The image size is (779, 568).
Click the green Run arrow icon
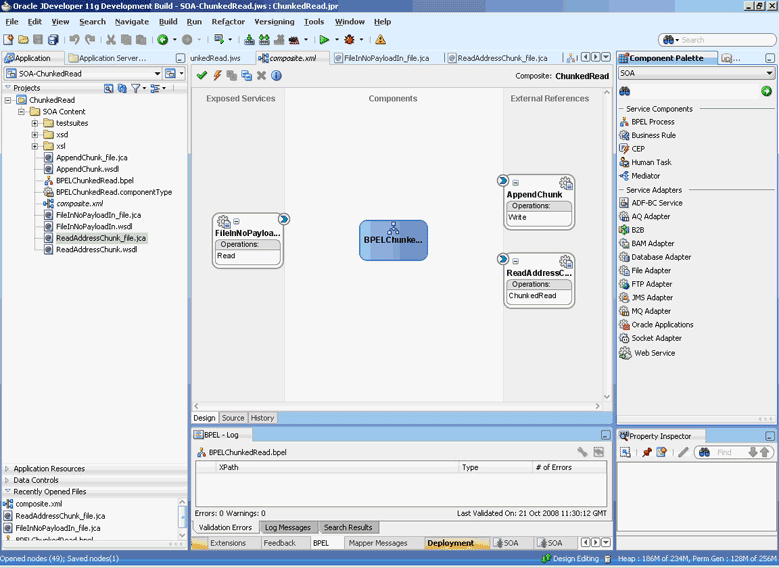pos(323,40)
